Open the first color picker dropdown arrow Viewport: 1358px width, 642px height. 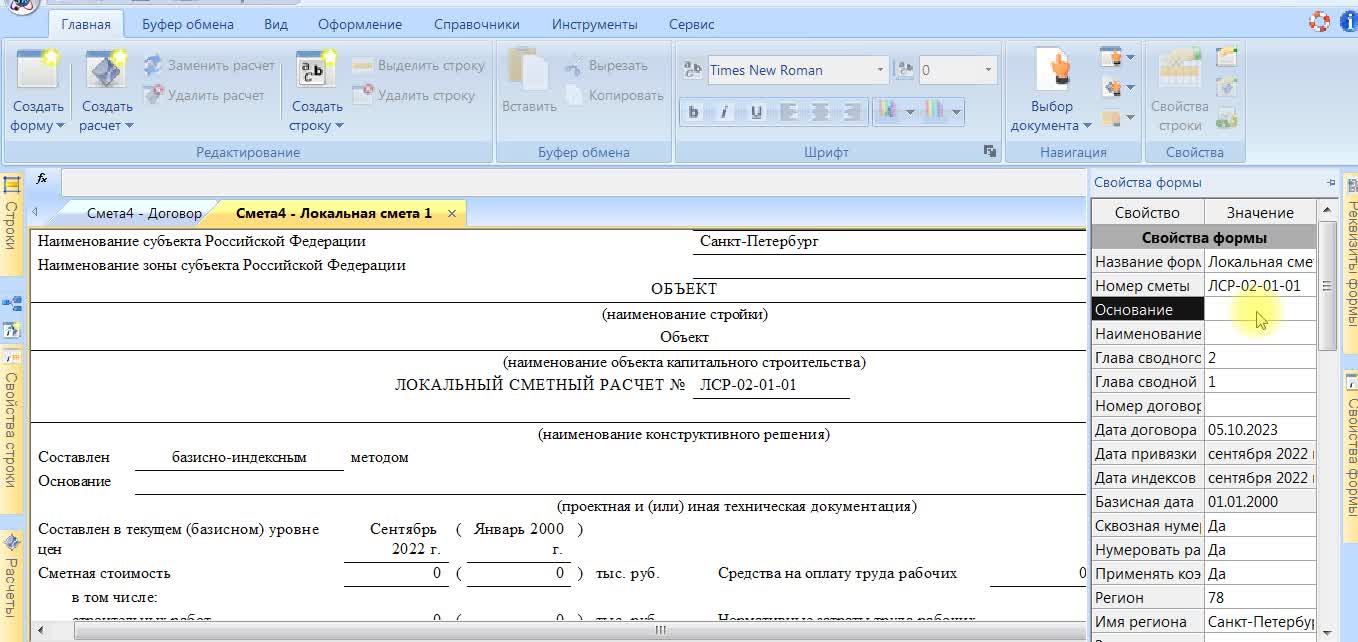point(909,112)
